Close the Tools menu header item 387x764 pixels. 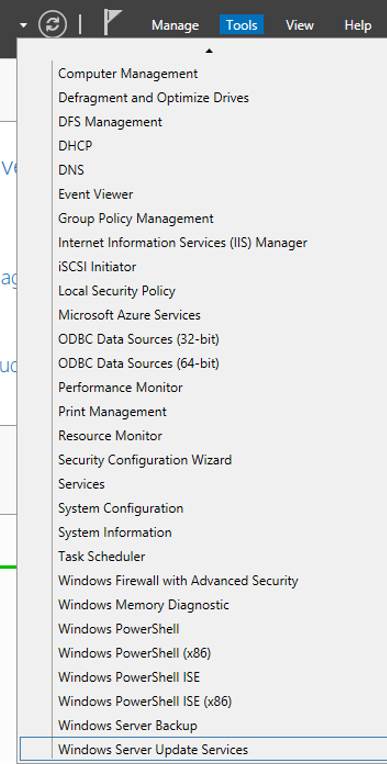pos(241,25)
